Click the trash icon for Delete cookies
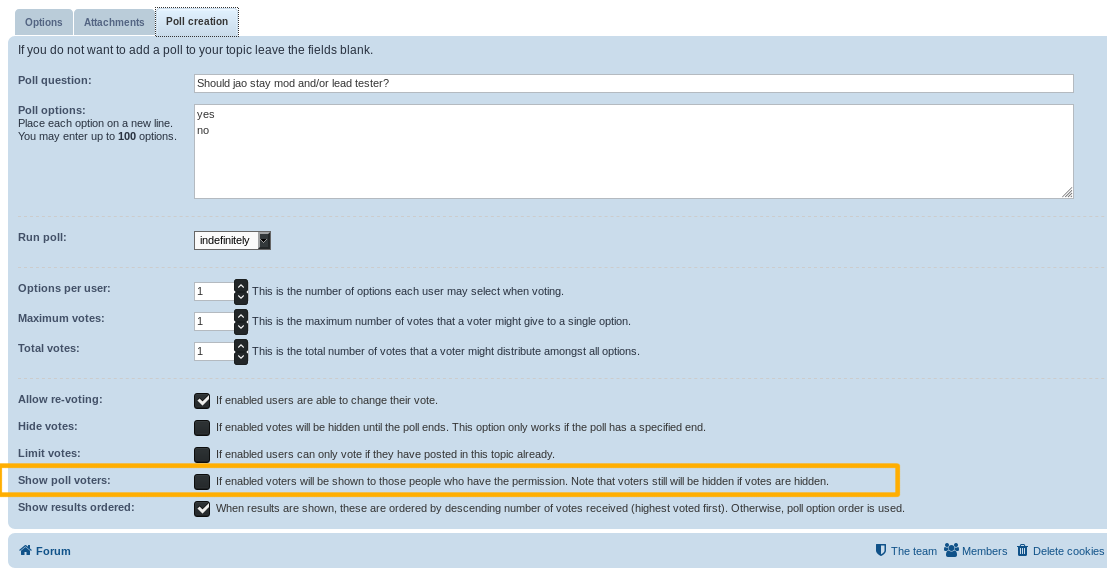Screen dimensions: 1107x579 click(1022, 550)
